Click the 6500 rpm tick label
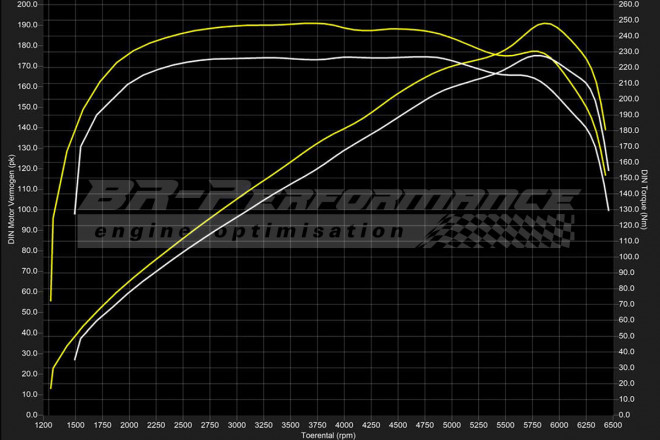 tap(612, 425)
